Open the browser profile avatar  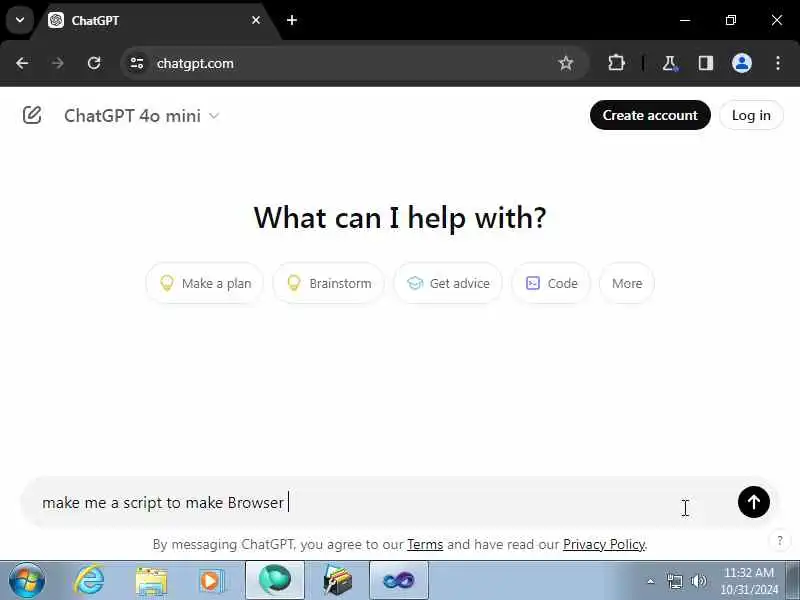pyautogui.click(x=741, y=63)
